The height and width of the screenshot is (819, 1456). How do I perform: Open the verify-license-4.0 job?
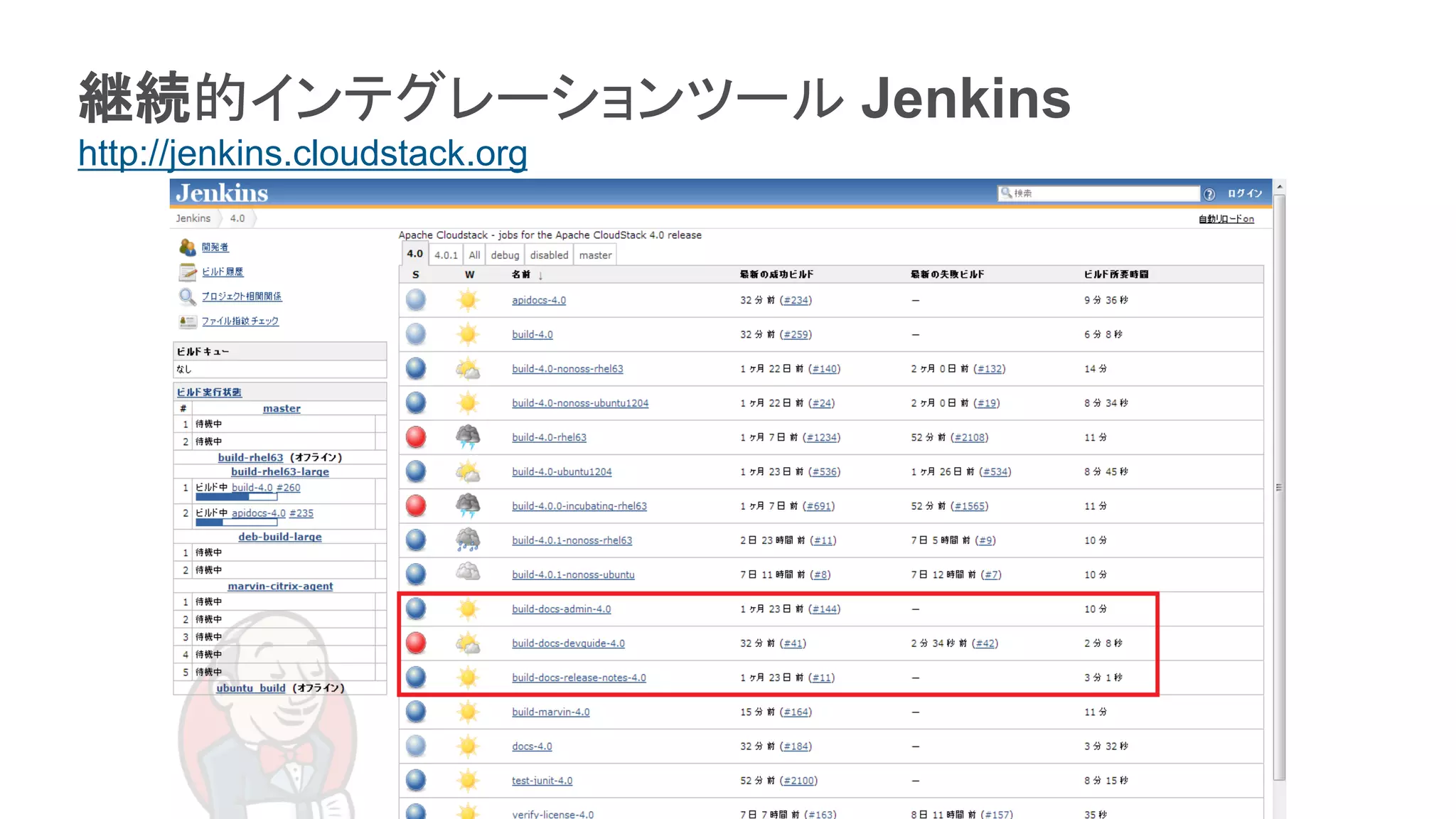[x=552, y=814]
